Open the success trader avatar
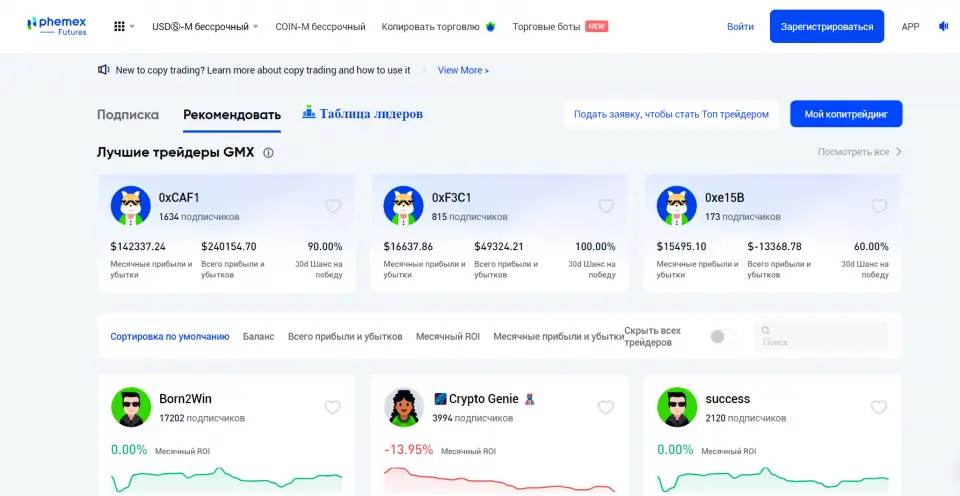Image resolution: width=960 pixels, height=496 pixels. [x=677, y=407]
